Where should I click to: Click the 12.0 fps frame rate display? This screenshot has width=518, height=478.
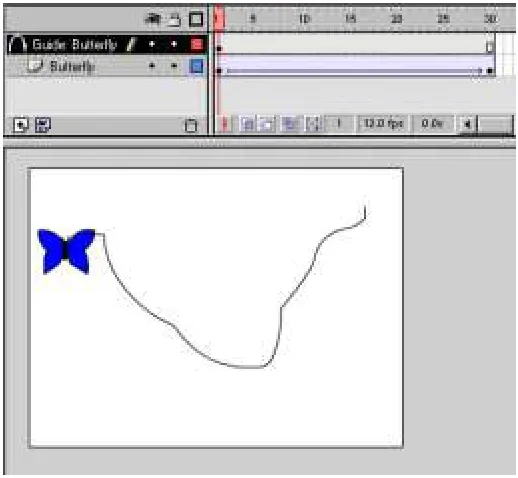[383, 124]
